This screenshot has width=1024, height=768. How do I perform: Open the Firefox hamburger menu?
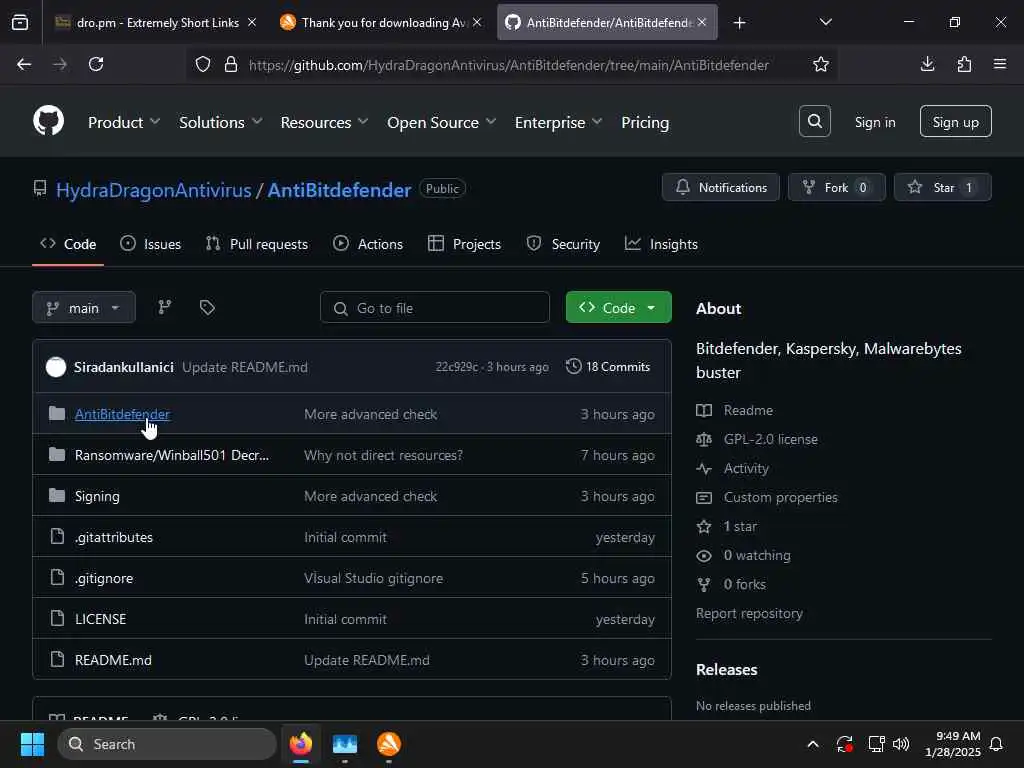[x=1000, y=64]
